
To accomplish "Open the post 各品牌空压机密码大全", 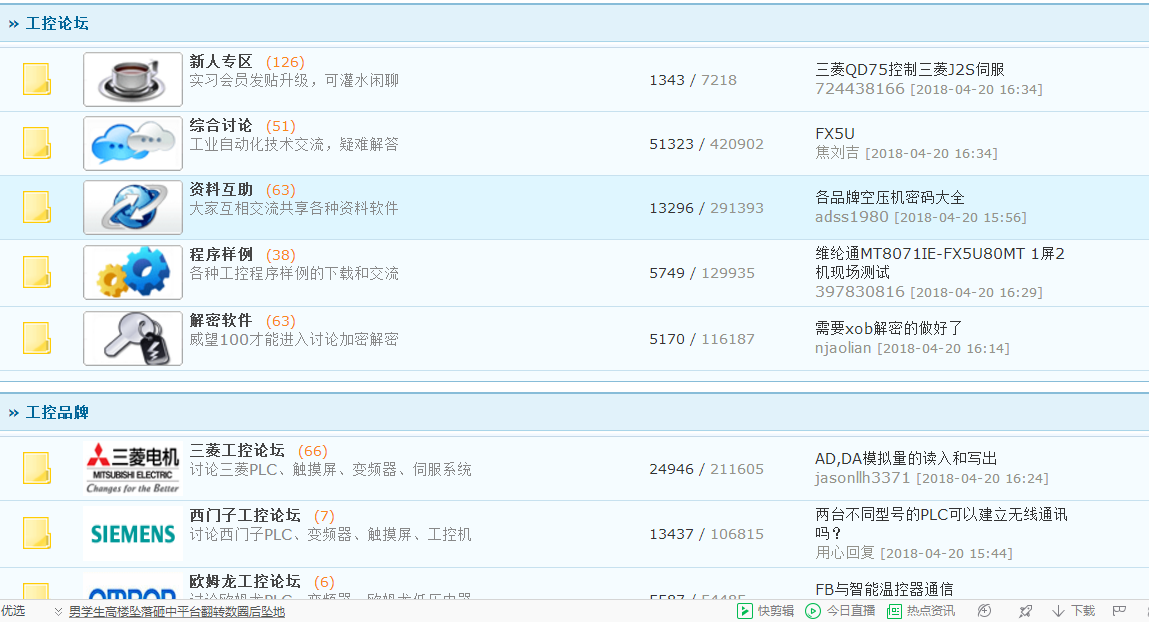I will click(890, 198).
